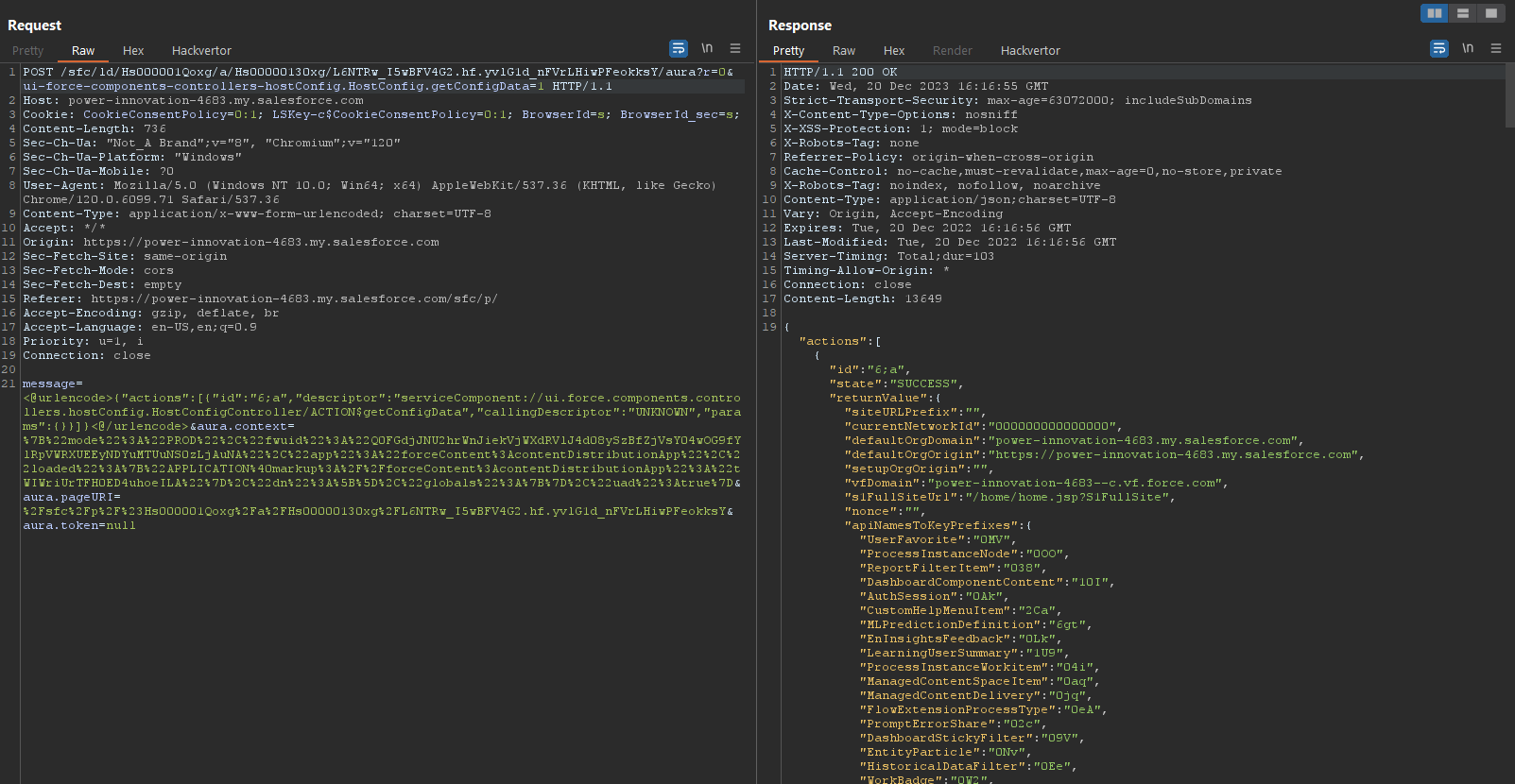Click the Origin header line

point(231,242)
